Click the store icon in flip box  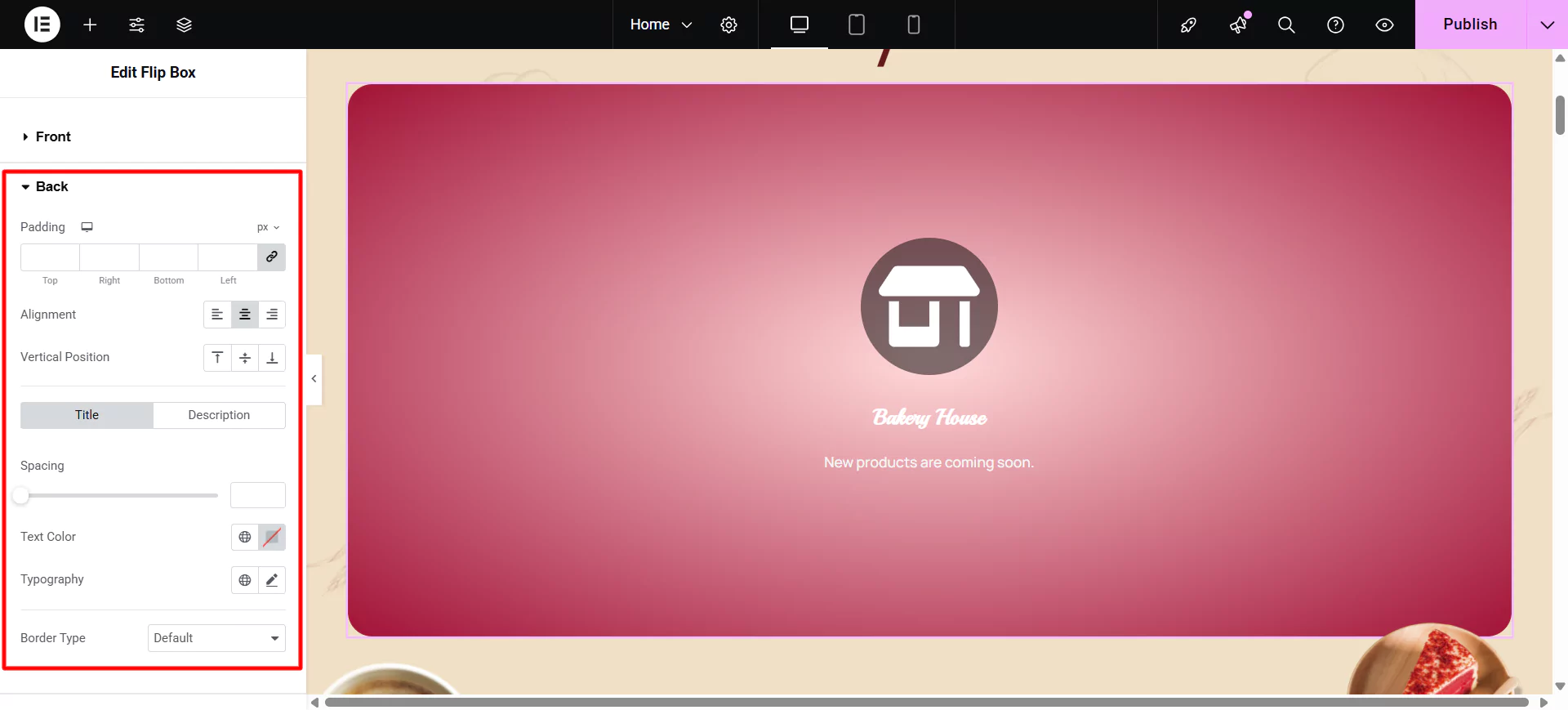click(x=929, y=306)
